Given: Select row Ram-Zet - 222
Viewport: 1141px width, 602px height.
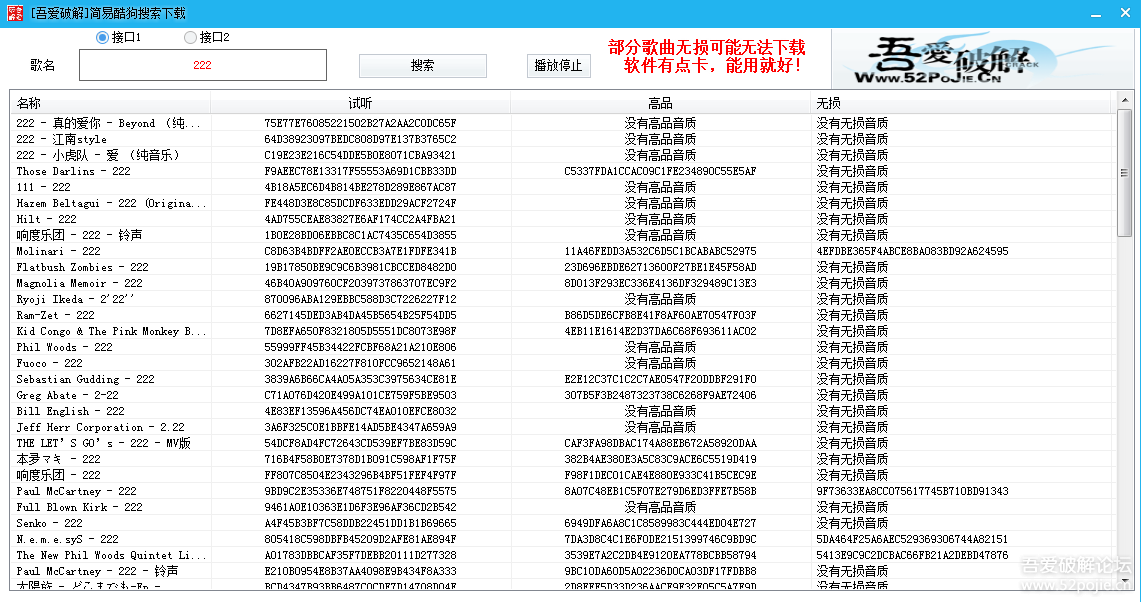Looking at the screenshot, I should click(560, 315).
